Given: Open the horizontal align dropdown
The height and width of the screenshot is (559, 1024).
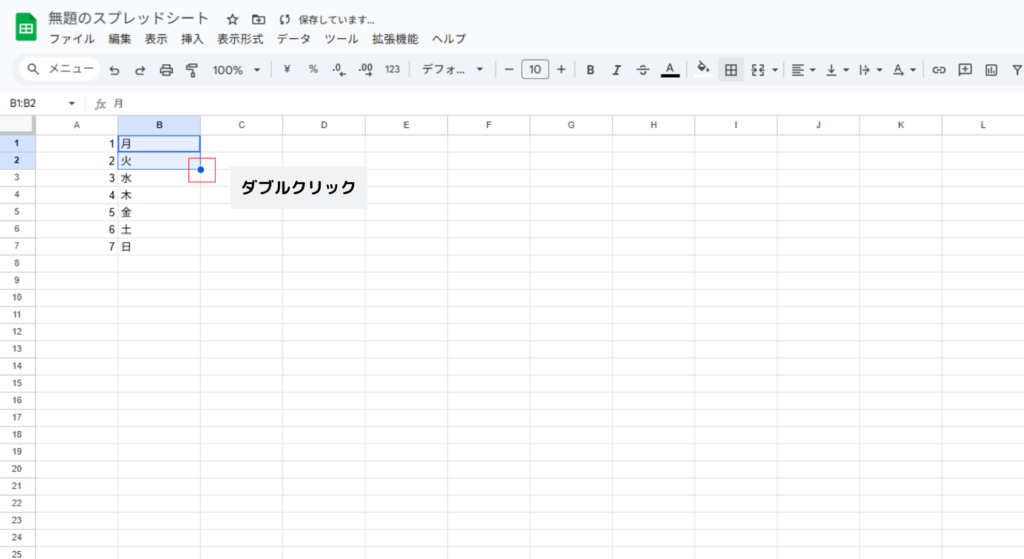Looking at the screenshot, I should click(803, 70).
